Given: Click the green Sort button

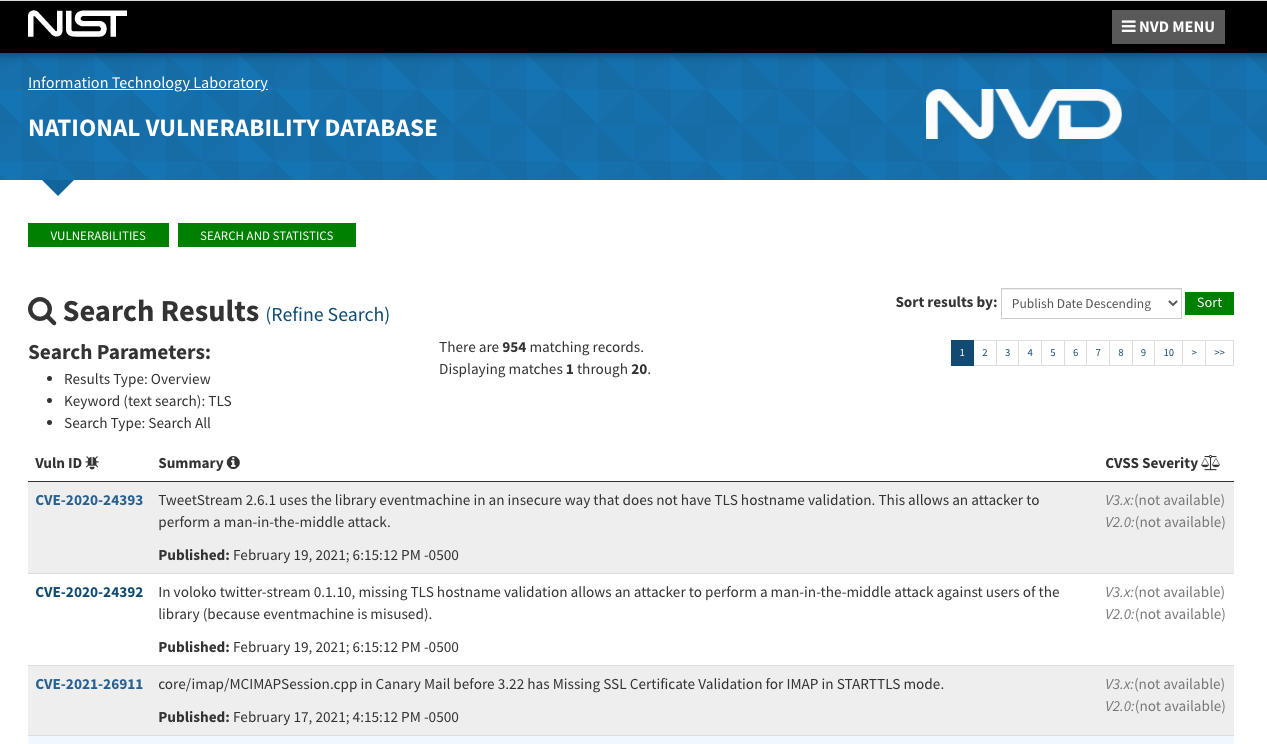Looking at the screenshot, I should [x=1209, y=303].
